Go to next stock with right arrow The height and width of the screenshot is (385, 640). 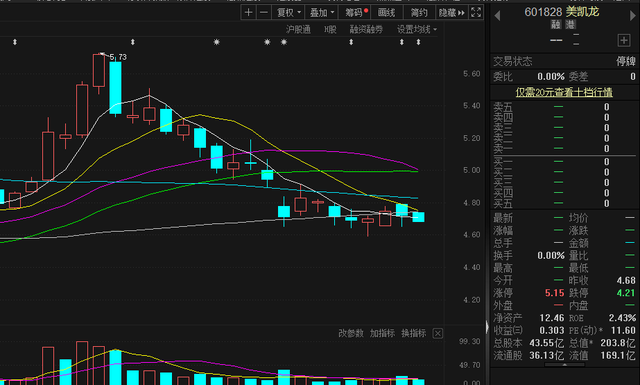click(633, 16)
